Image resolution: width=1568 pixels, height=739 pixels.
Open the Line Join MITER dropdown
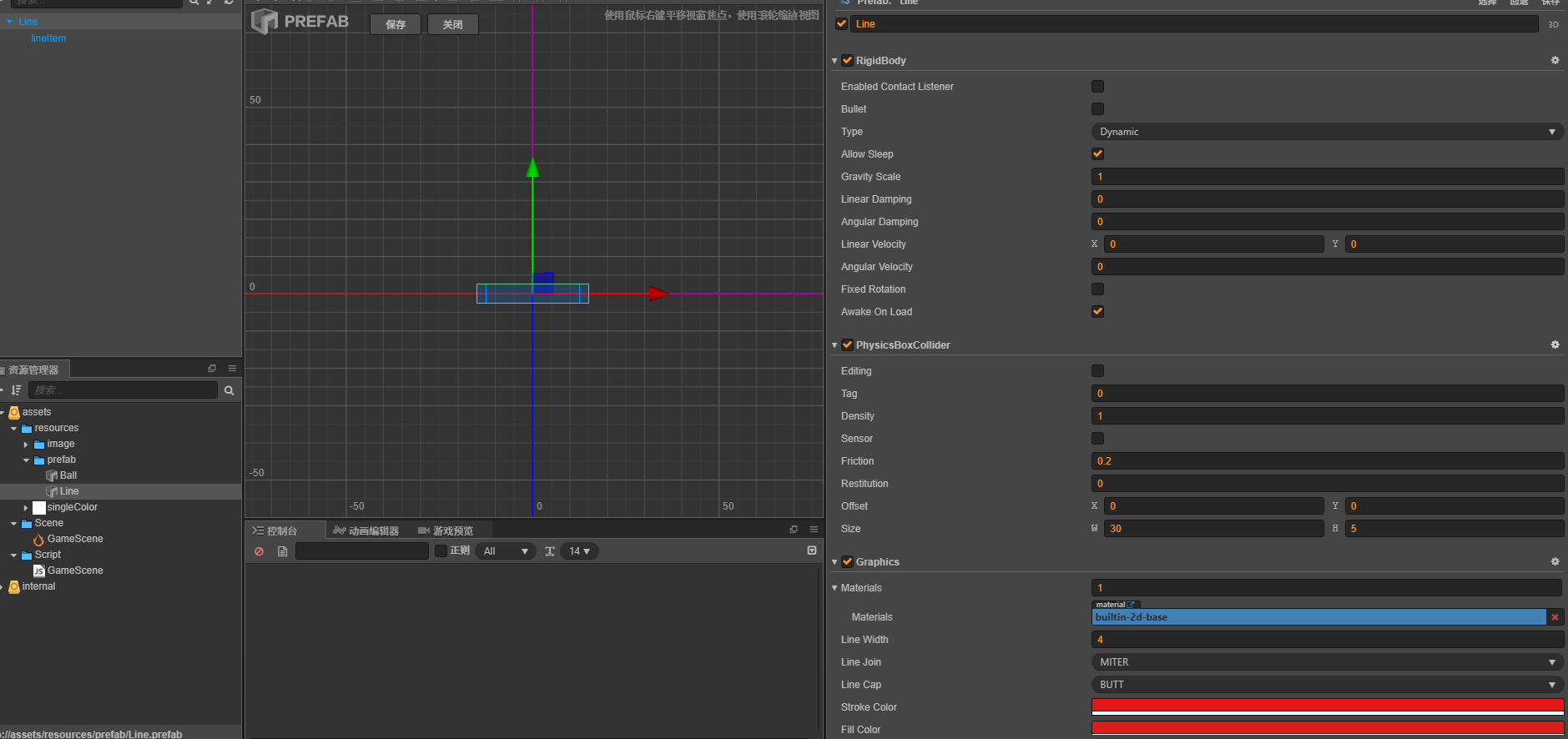1327,662
